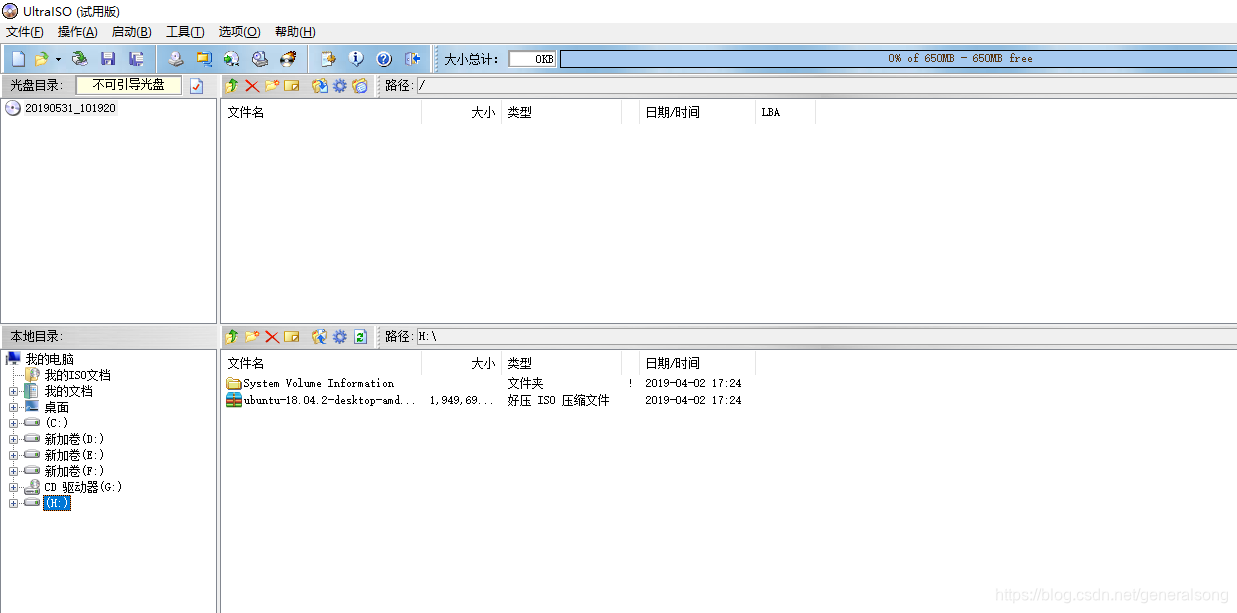Viewport: 1237px width, 613px height.
Task: Open the dropdown arrow beside Open icon
Action: point(58,59)
